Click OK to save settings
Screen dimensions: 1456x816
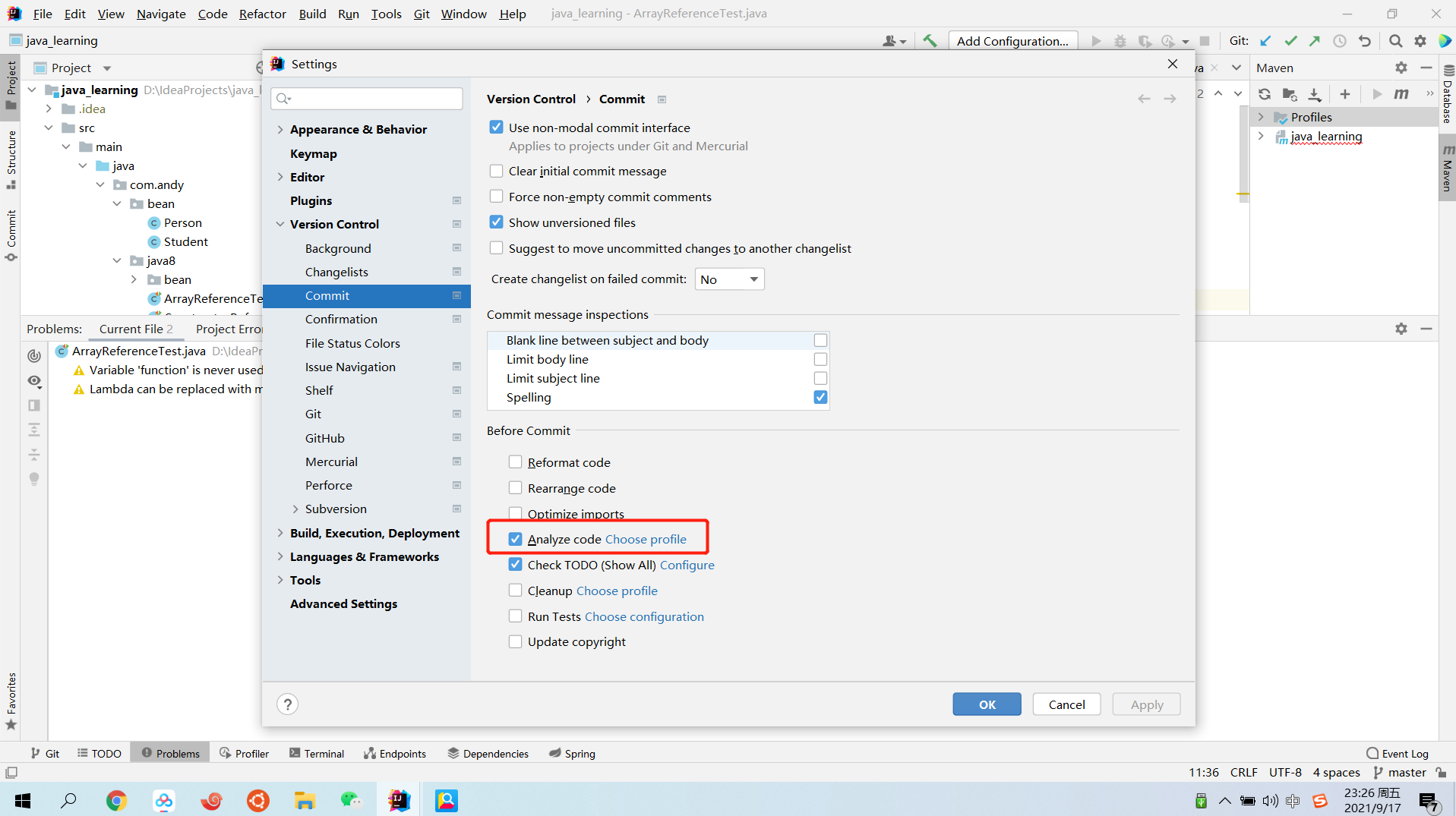(987, 704)
